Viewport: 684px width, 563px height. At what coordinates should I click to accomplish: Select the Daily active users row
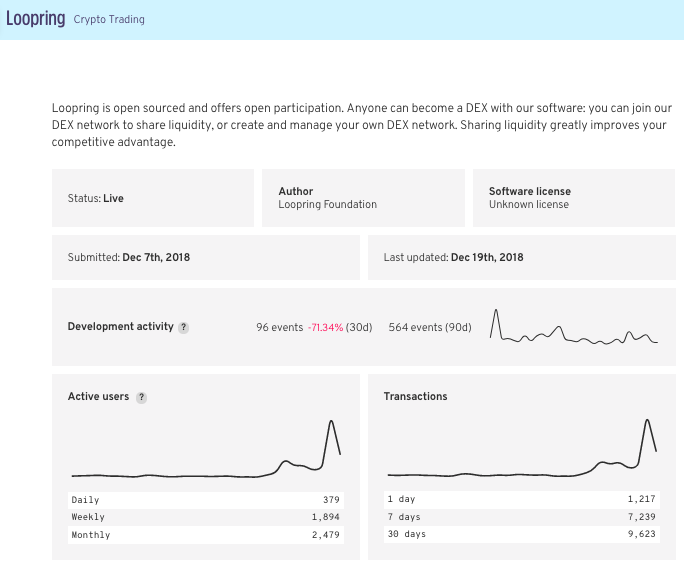coord(206,500)
